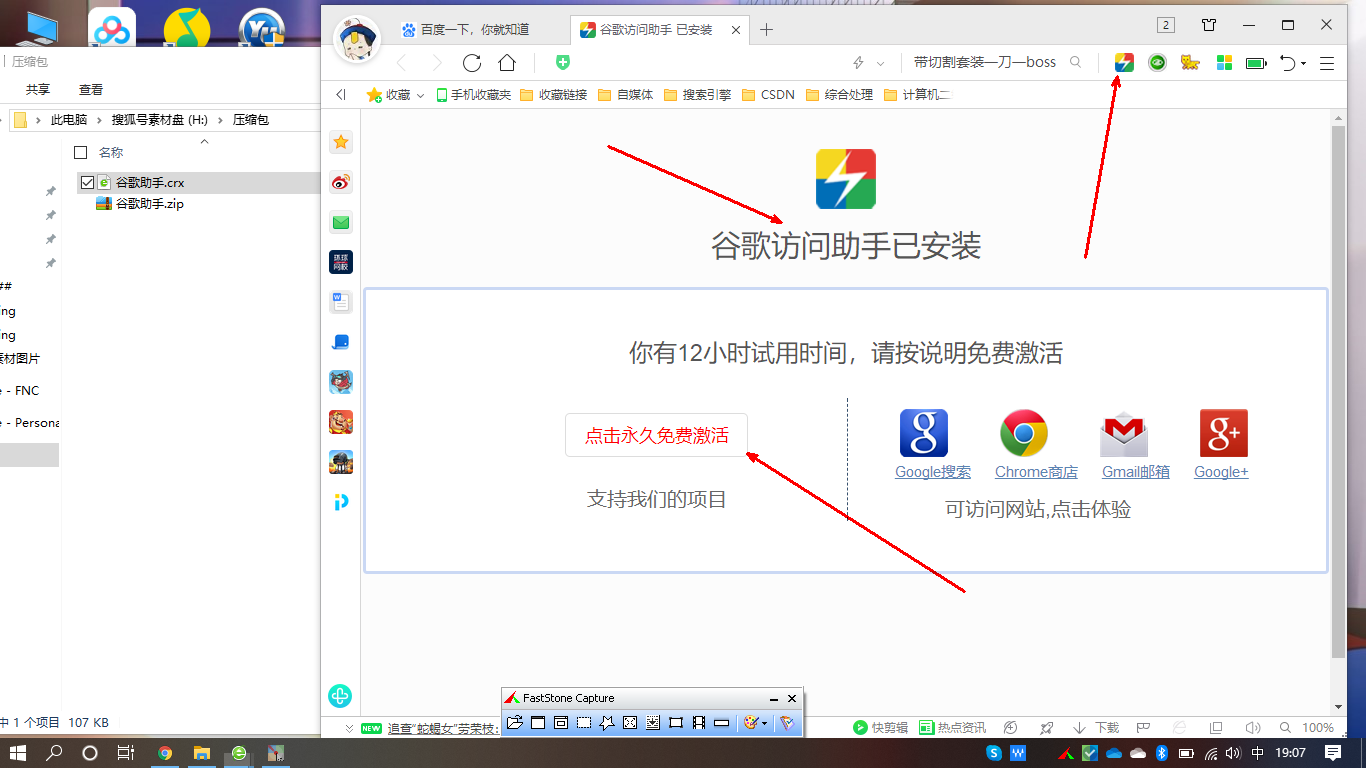The image size is (1366, 768).
Task: Expand the bottom news ticker chevron
Action: [x=348, y=728]
